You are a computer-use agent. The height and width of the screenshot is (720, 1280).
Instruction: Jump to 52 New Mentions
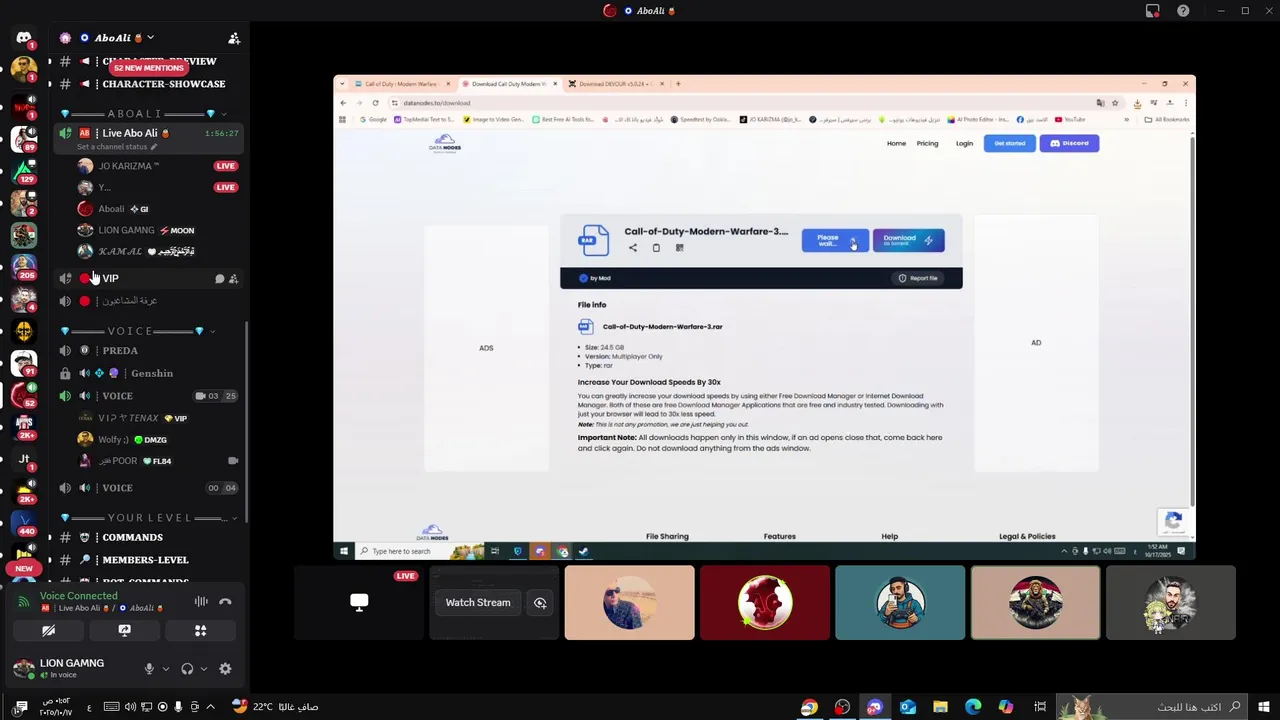[149, 68]
